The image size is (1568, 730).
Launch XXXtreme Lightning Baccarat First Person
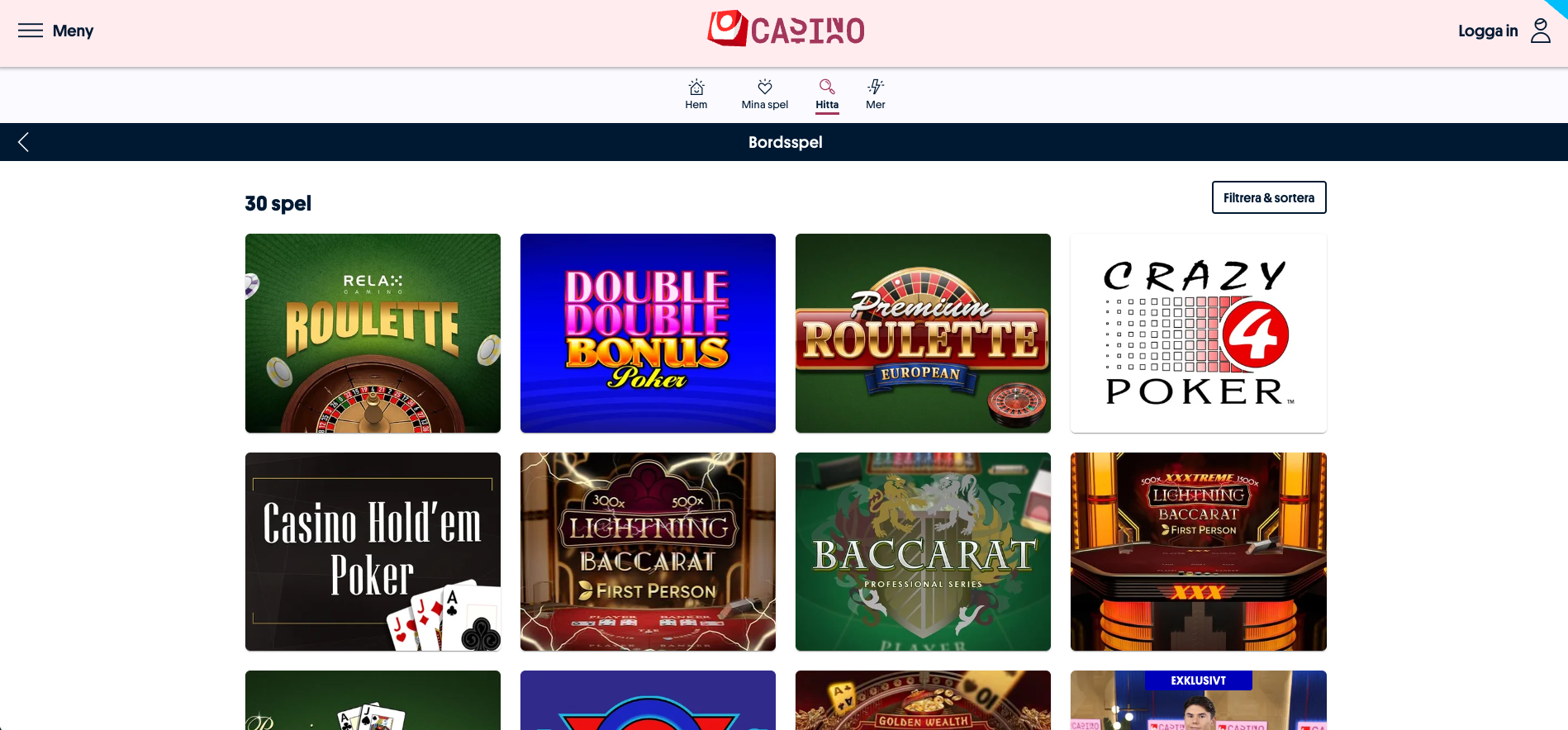pyautogui.click(x=1199, y=552)
